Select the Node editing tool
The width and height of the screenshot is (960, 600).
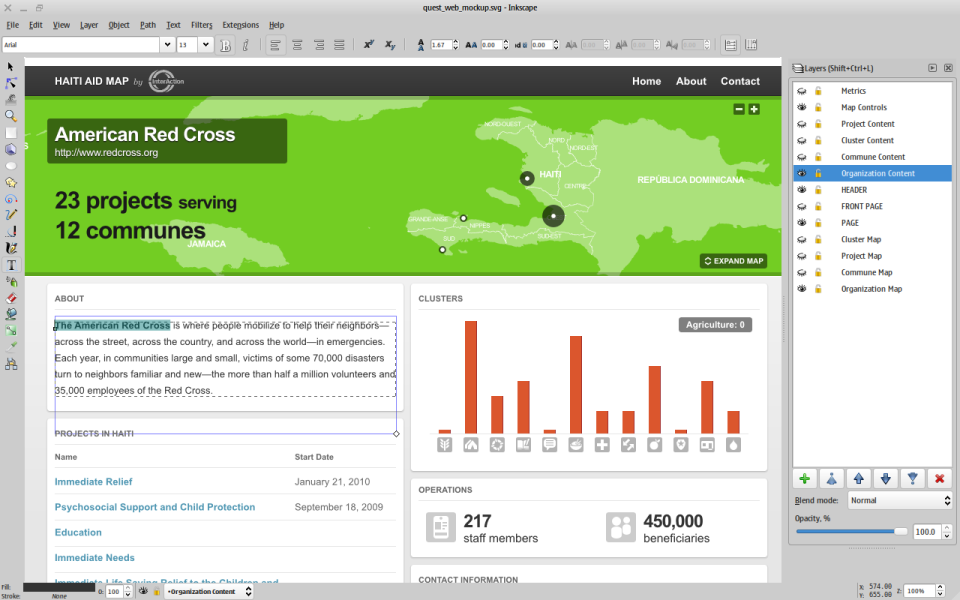pyautogui.click(x=11, y=82)
